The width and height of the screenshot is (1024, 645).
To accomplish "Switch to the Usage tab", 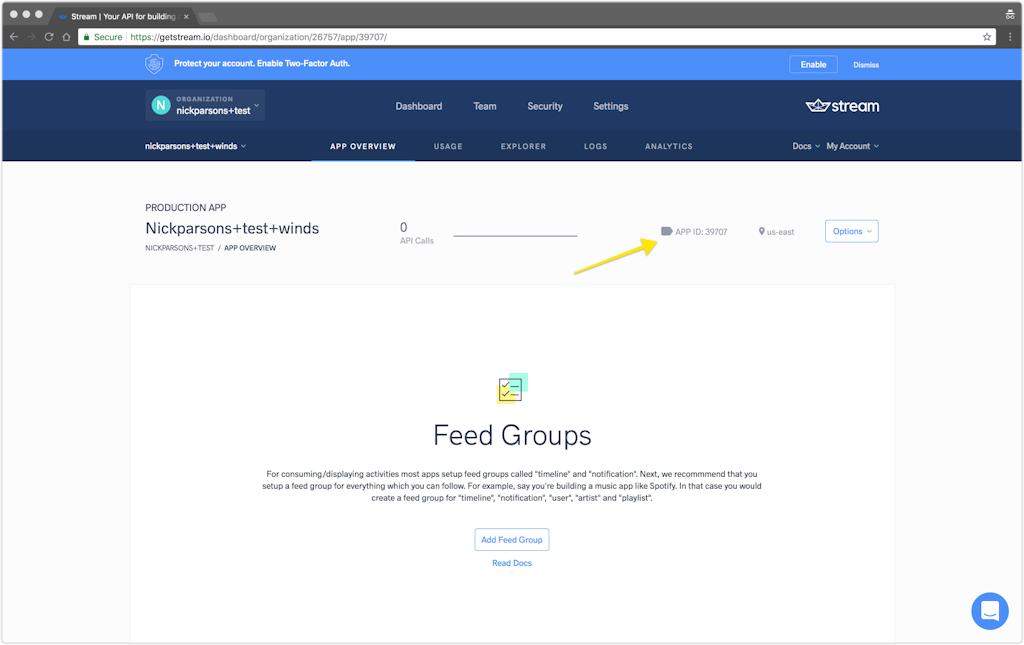I will [x=447, y=146].
